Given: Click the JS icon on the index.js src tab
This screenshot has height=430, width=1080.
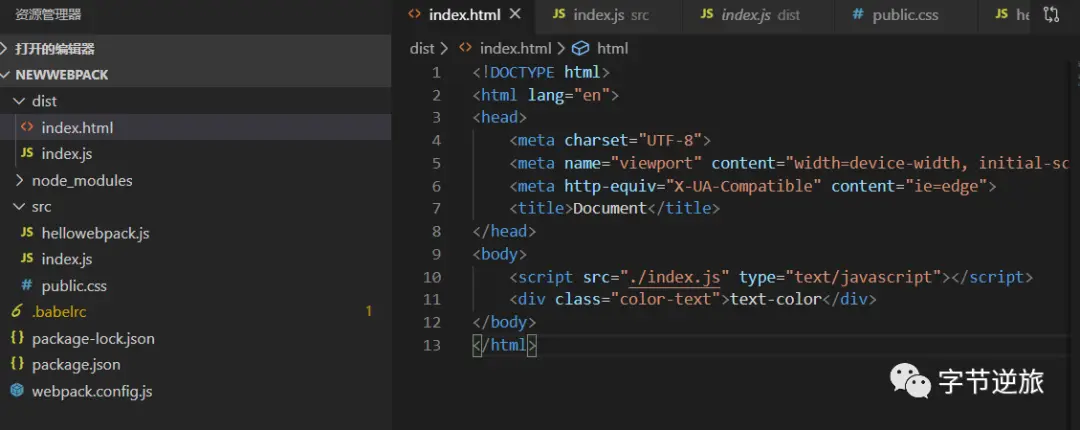Looking at the screenshot, I should pyautogui.click(x=559, y=14).
